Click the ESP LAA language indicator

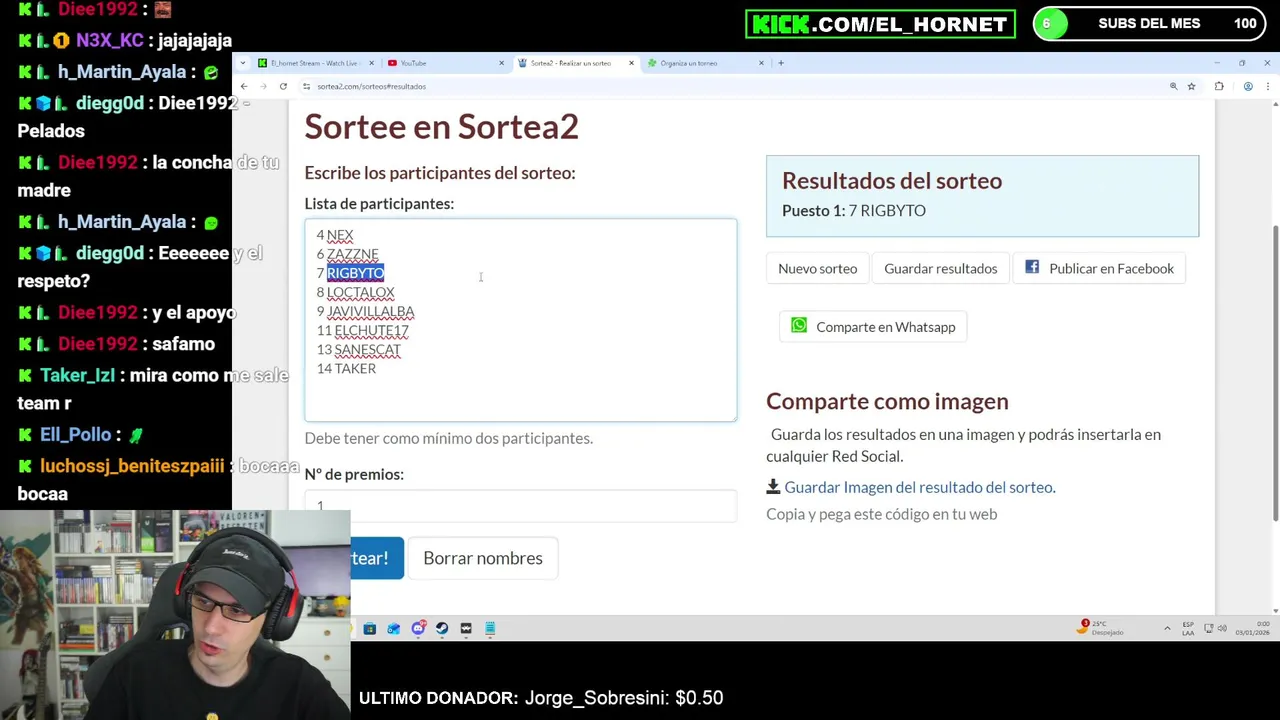click(1188, 628)
